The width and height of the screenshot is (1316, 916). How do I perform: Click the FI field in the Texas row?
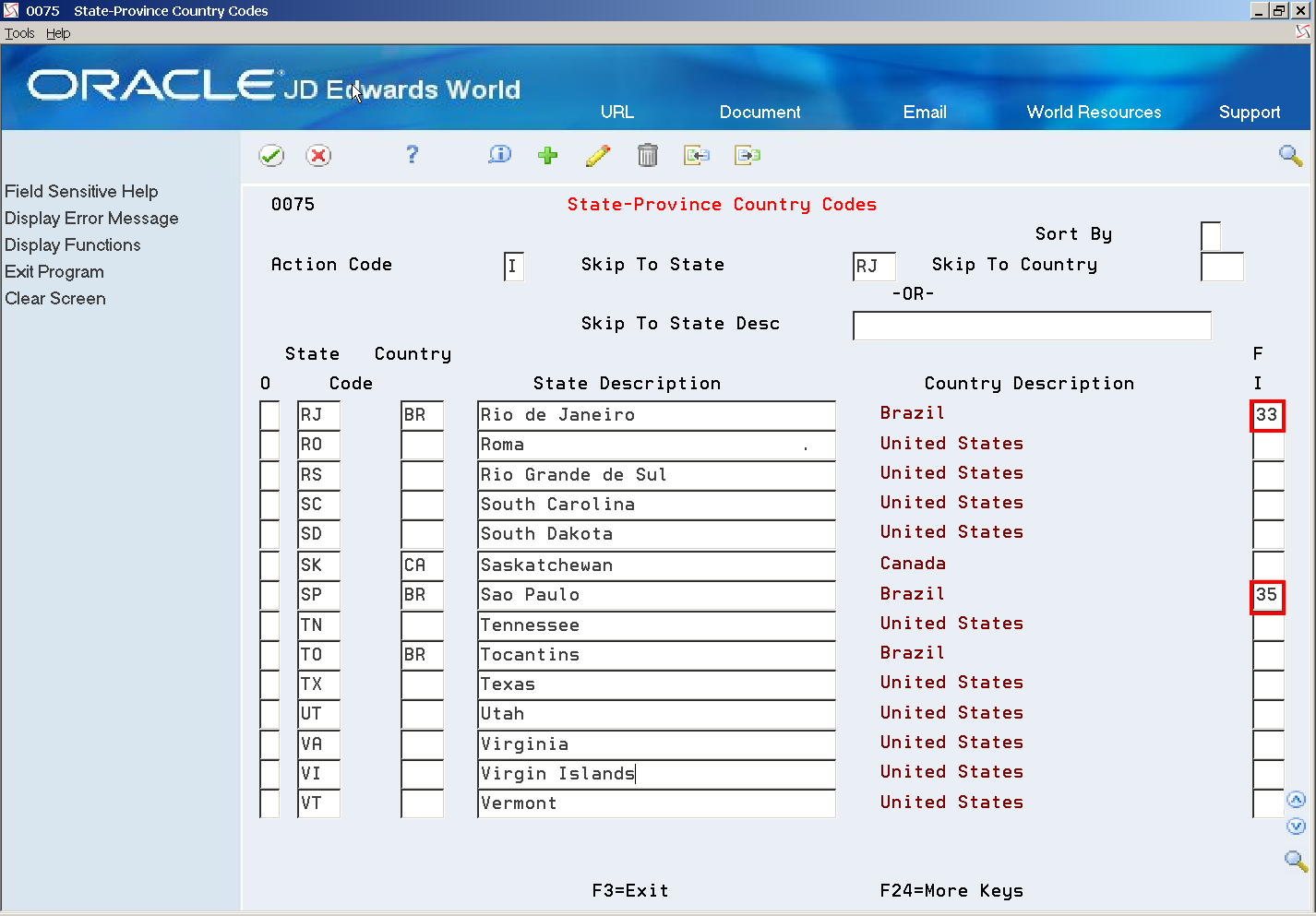coord(1268,684)
